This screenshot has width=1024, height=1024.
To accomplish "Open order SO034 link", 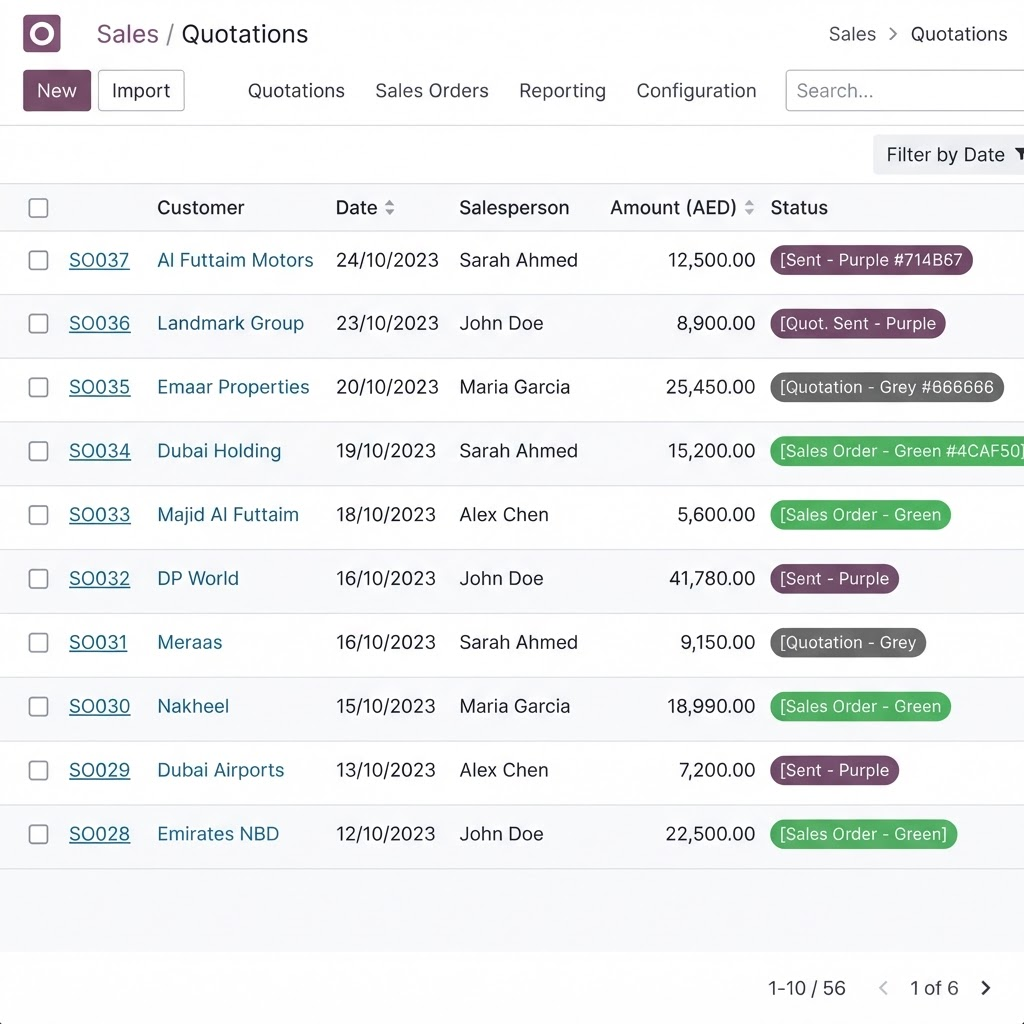I will [x=99, y=451].
